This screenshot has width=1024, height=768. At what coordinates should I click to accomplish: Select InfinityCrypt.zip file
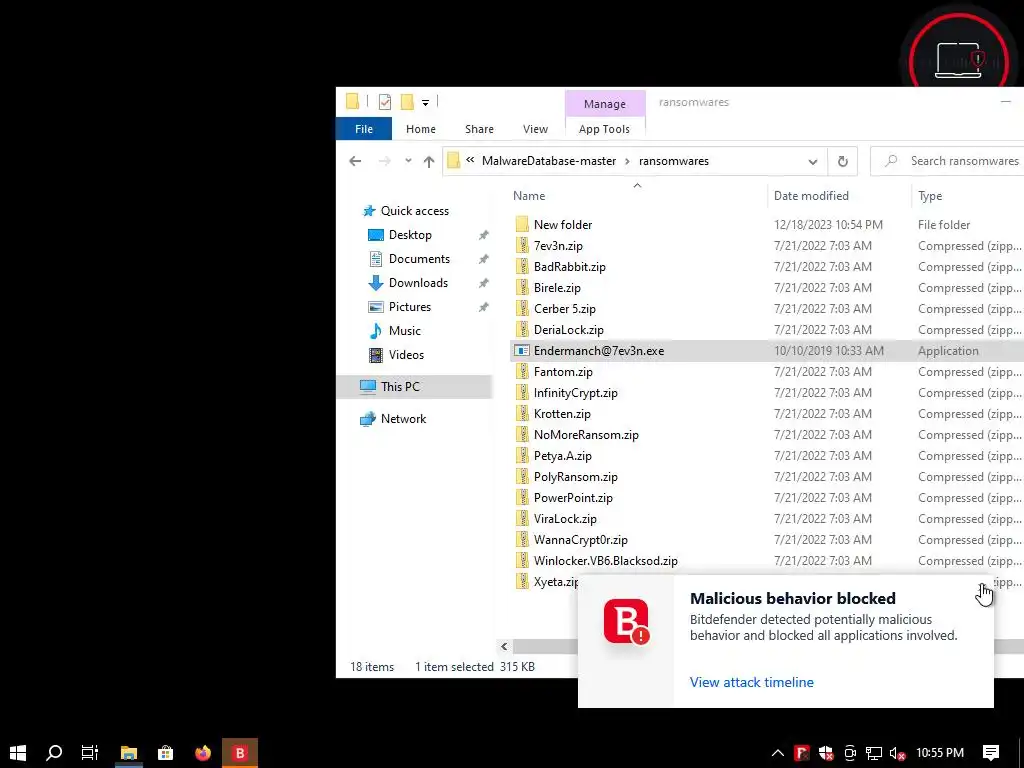point(575,392)
